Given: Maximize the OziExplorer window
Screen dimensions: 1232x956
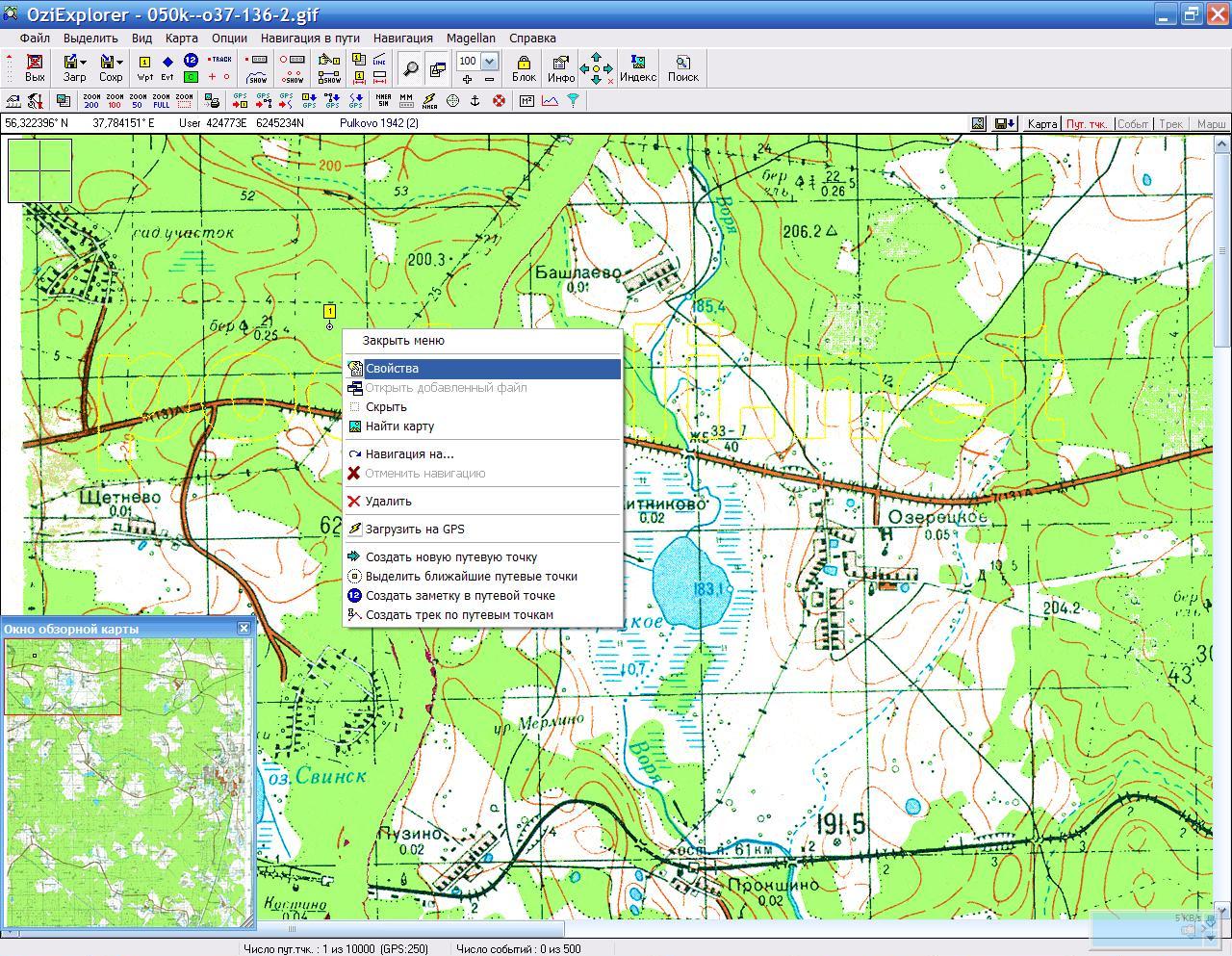Looking at the screenshot, I should (x=1191, y=14).
